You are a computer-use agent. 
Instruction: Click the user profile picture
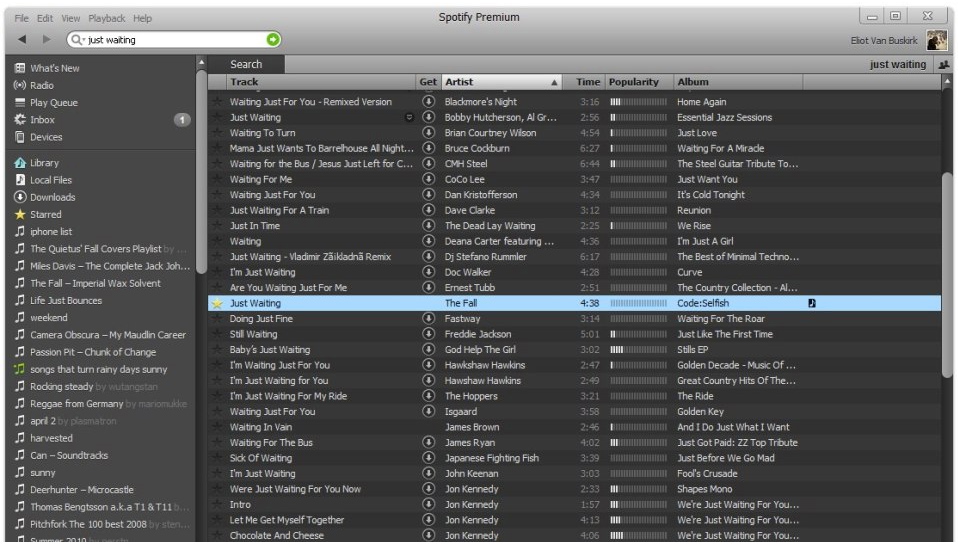[936, 40]
